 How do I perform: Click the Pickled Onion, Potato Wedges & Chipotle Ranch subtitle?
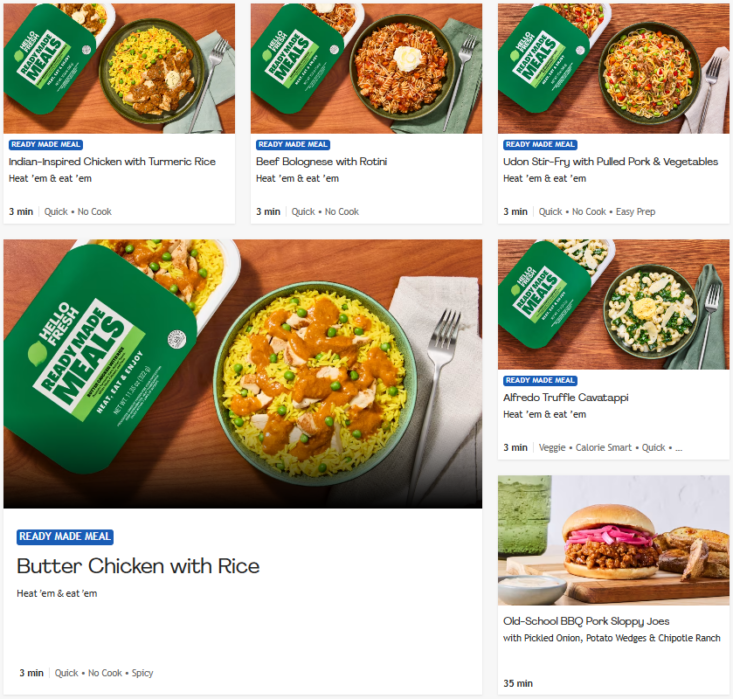[x=611, y=638]
